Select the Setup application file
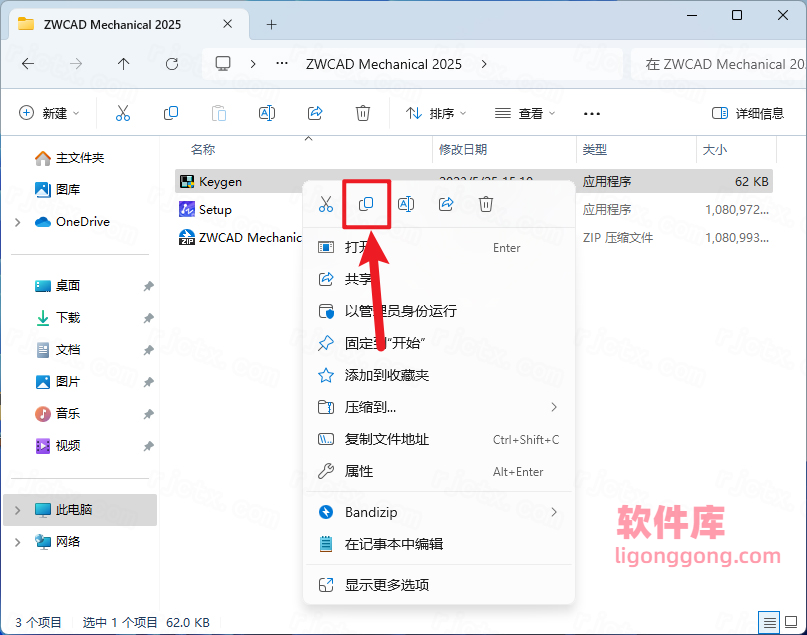807x635 pixels. pyautogui.click(x=205, y=209)
